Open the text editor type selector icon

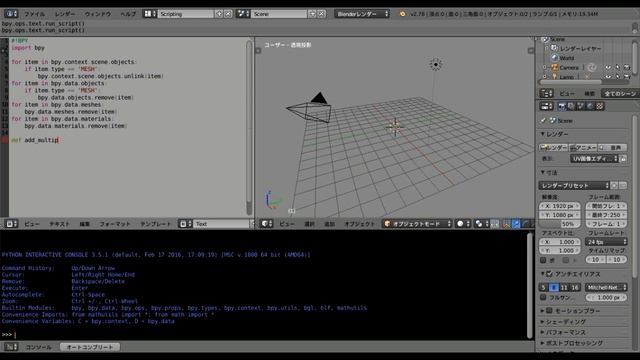tap(11, 224)
